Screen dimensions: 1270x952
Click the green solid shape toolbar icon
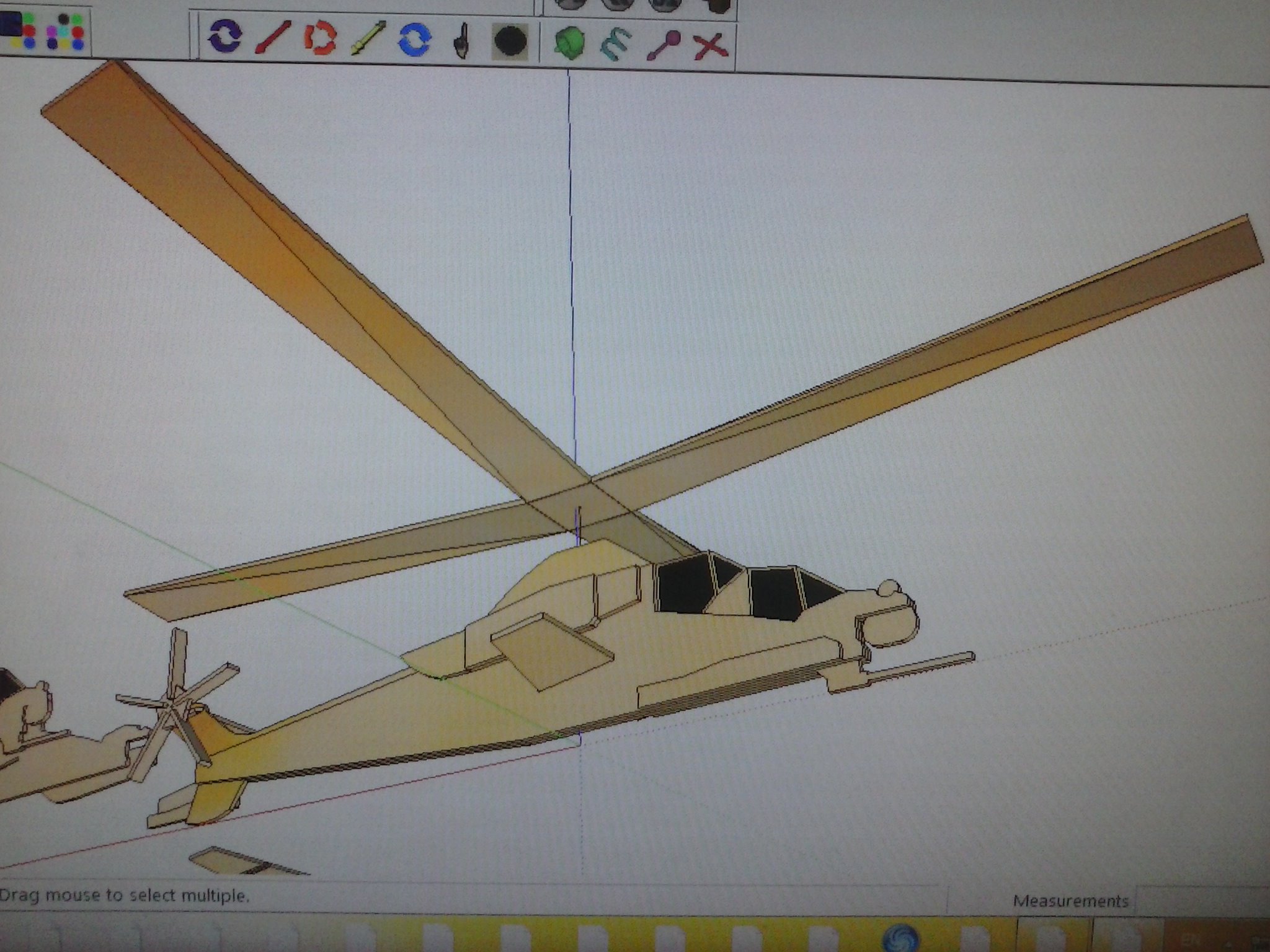tap(569, 43)
